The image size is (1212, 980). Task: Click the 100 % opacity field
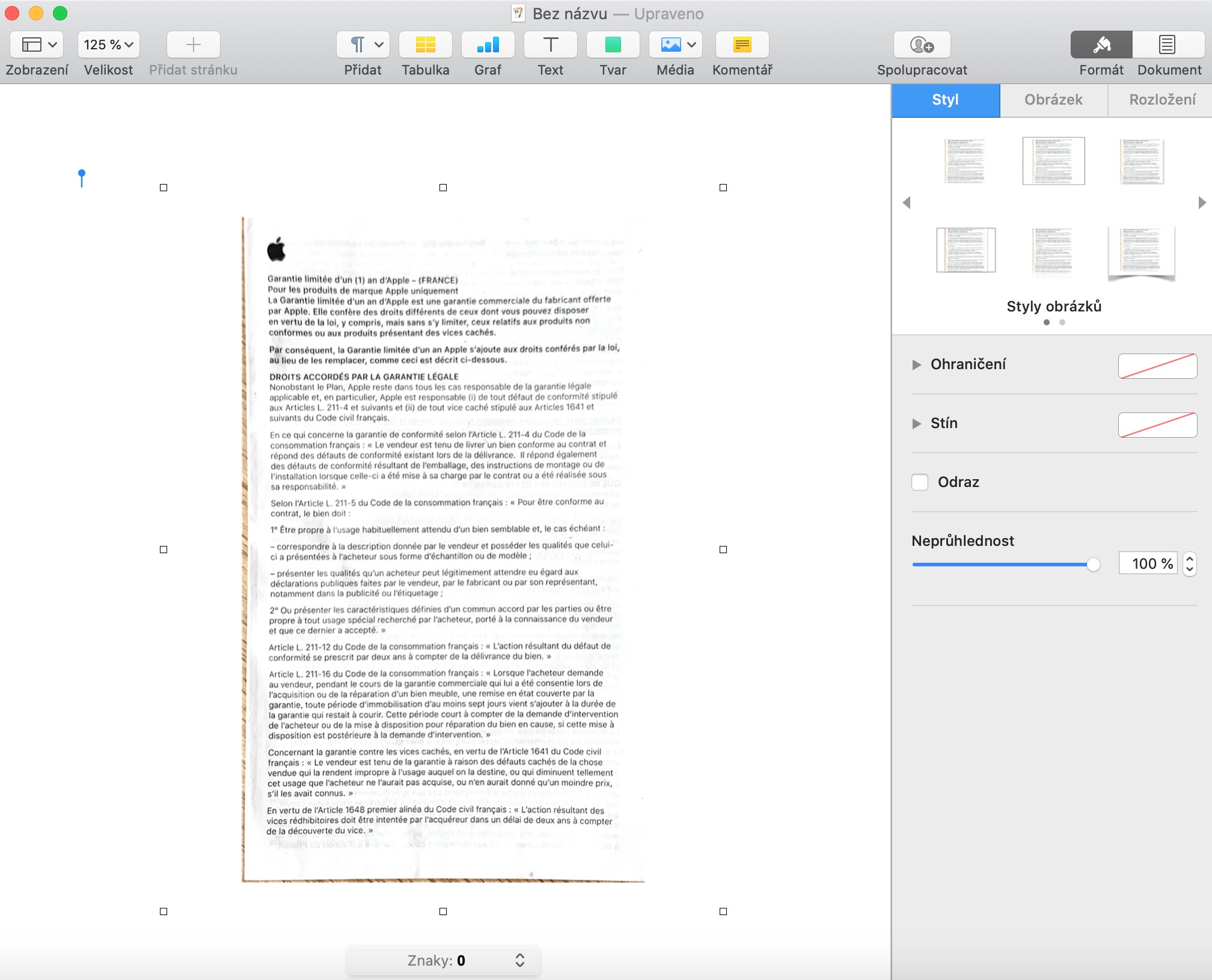[x=1147, y=564]
